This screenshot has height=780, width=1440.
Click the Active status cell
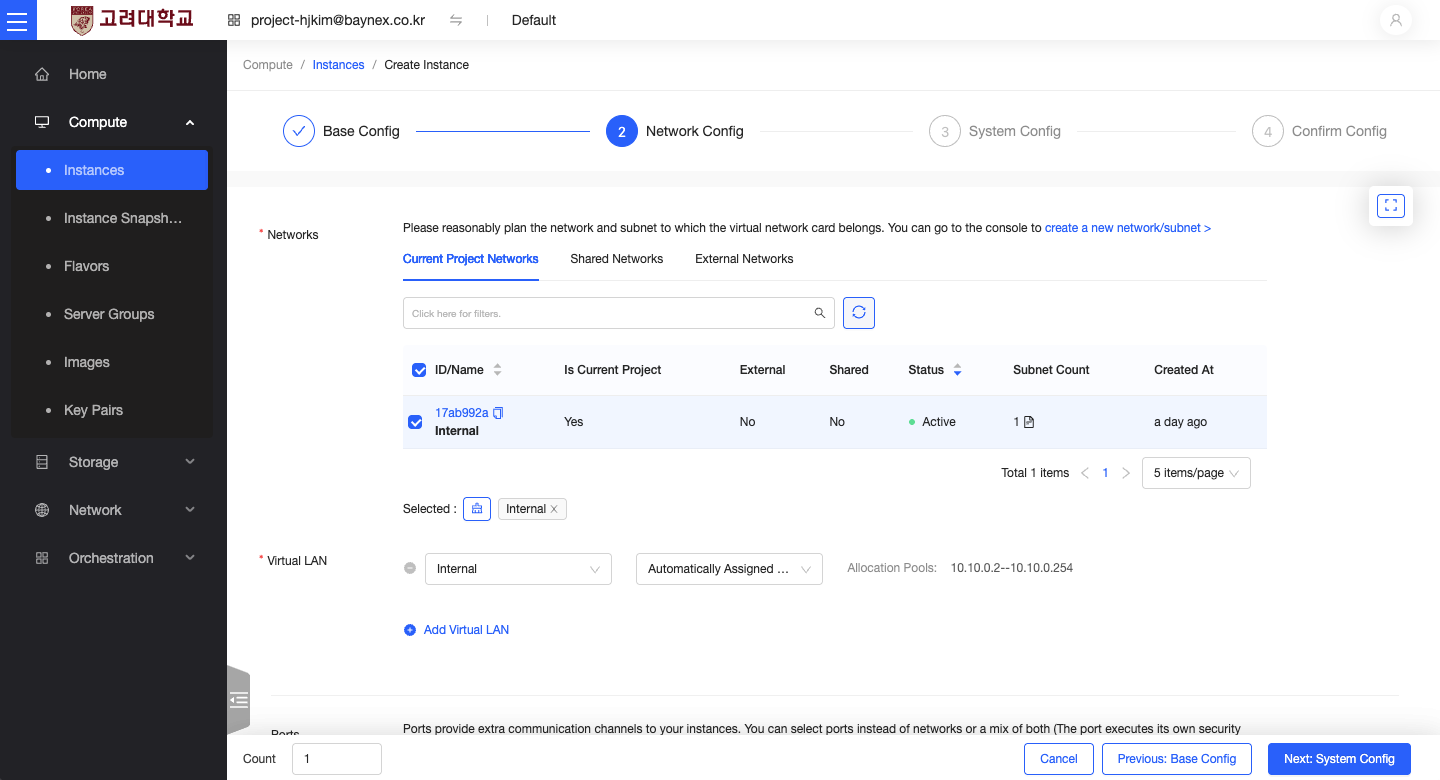[932, 422]
